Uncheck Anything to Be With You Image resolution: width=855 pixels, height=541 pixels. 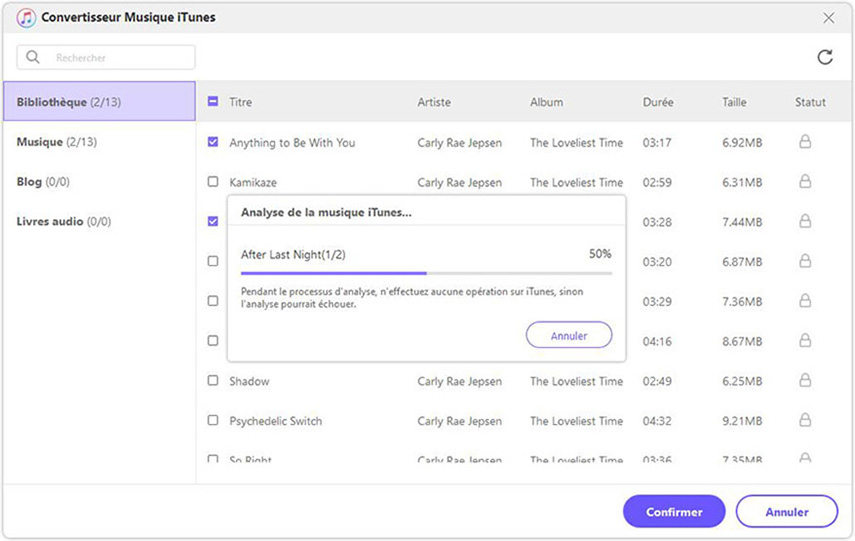[213, 142]
